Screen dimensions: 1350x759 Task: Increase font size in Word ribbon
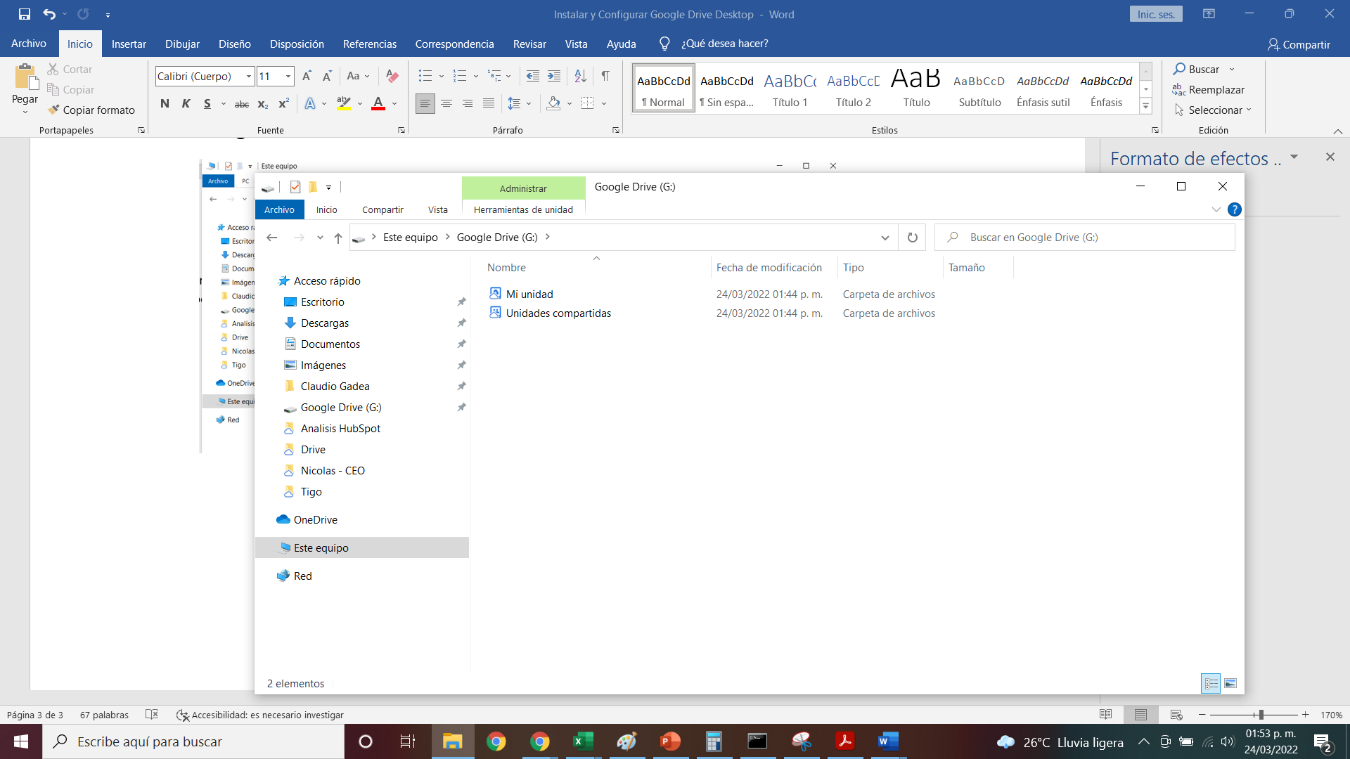[308, 76]
